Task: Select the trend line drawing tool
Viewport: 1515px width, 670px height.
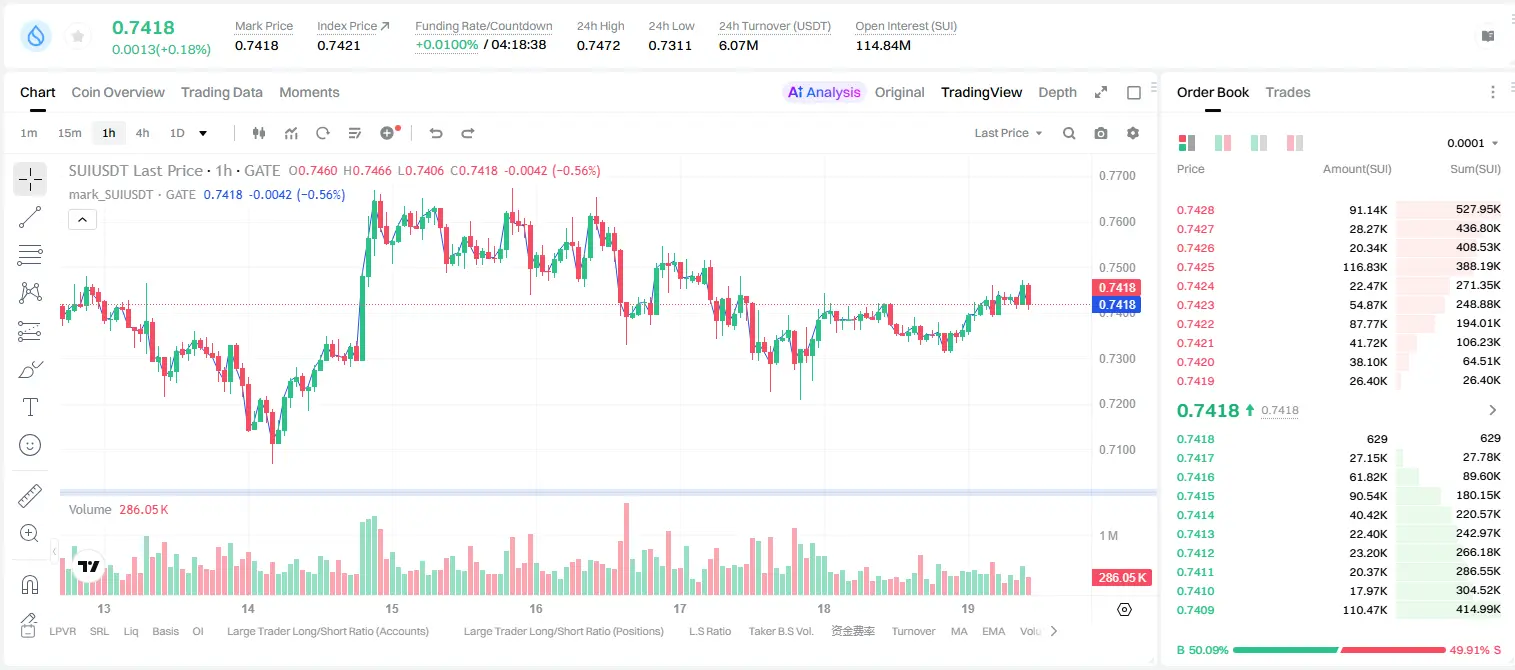Action: pos(30,217)
